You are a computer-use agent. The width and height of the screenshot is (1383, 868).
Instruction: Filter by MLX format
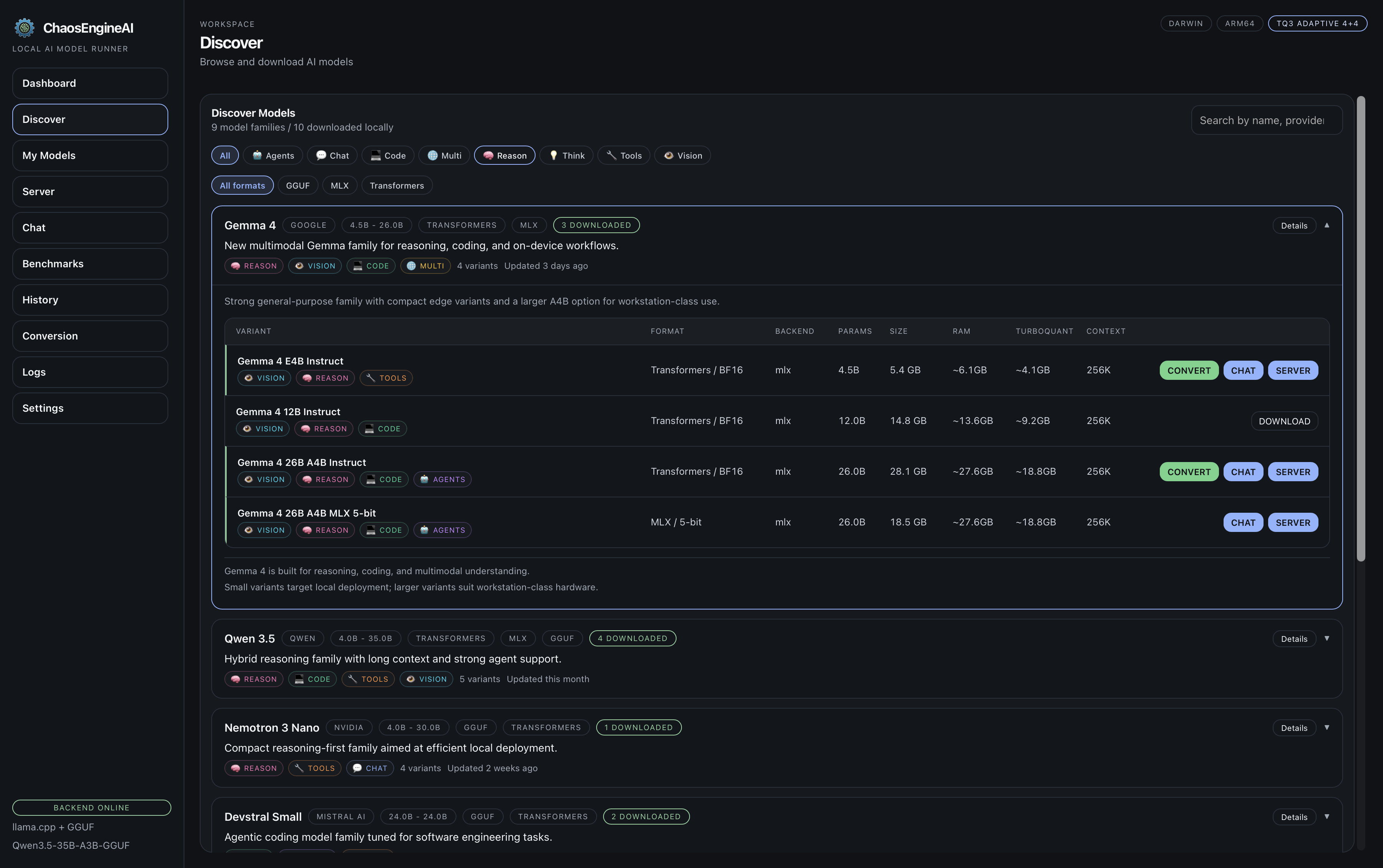340,186
